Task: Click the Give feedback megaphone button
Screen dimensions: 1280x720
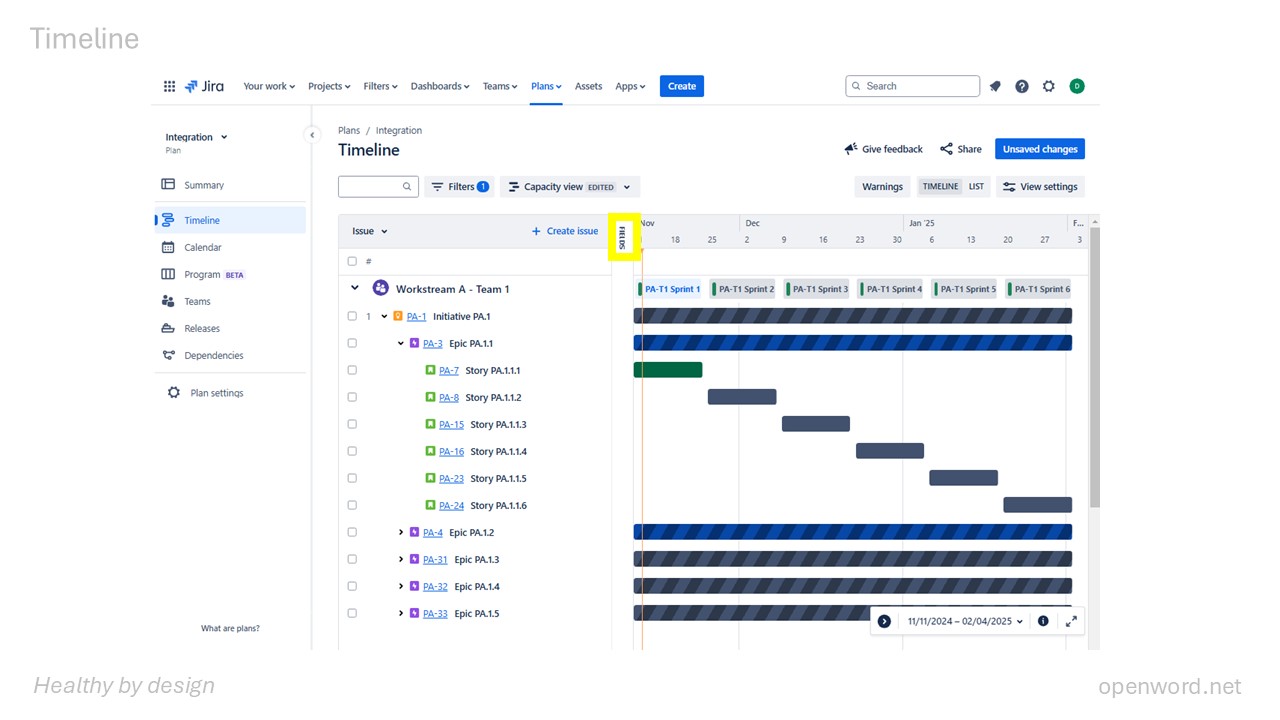Action: coord(884,149)
